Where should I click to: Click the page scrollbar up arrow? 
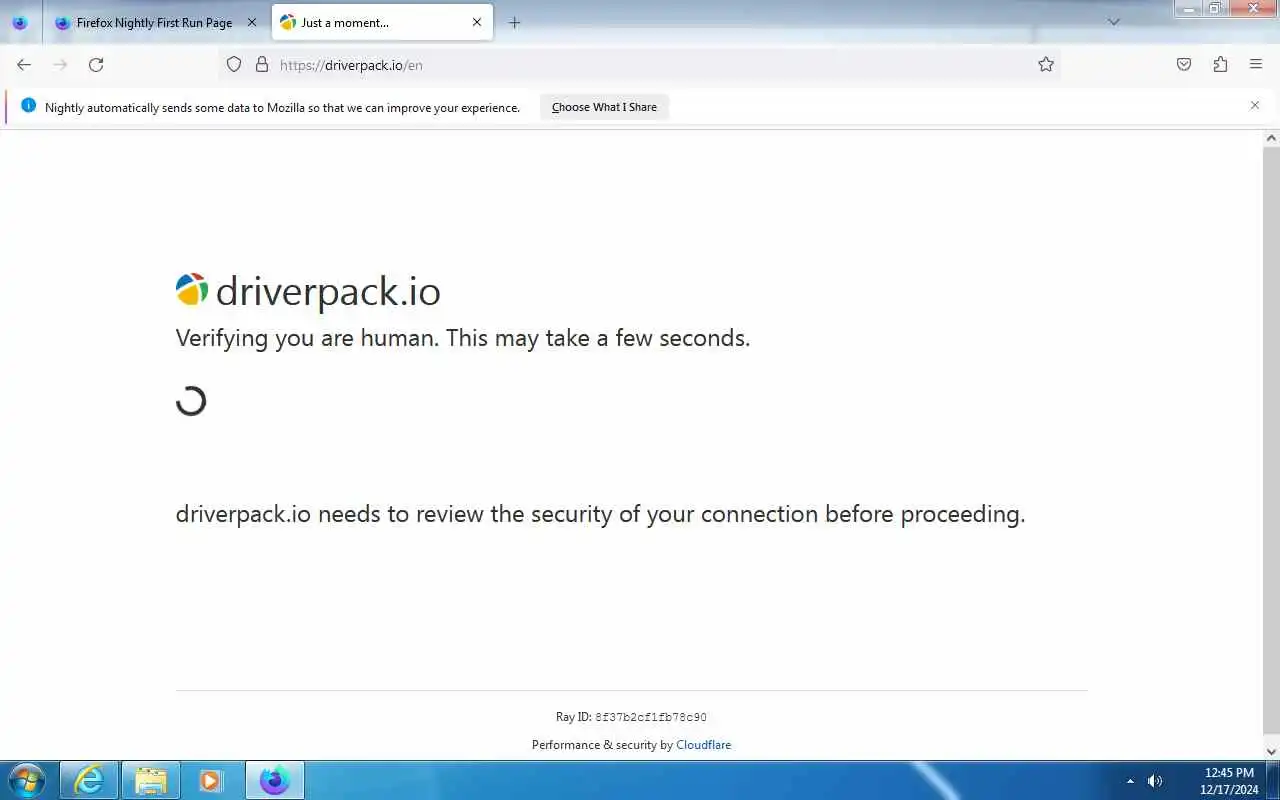tap(1271, 138)
